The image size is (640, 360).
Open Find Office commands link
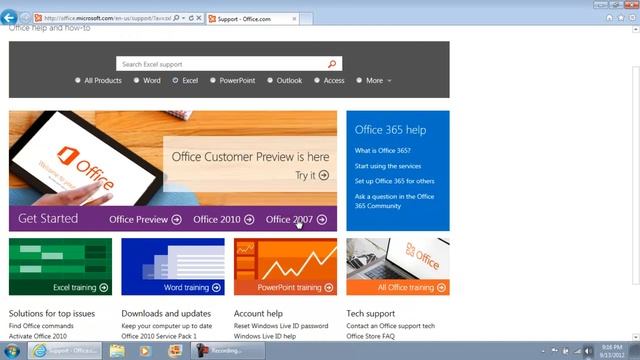point(41,326)
